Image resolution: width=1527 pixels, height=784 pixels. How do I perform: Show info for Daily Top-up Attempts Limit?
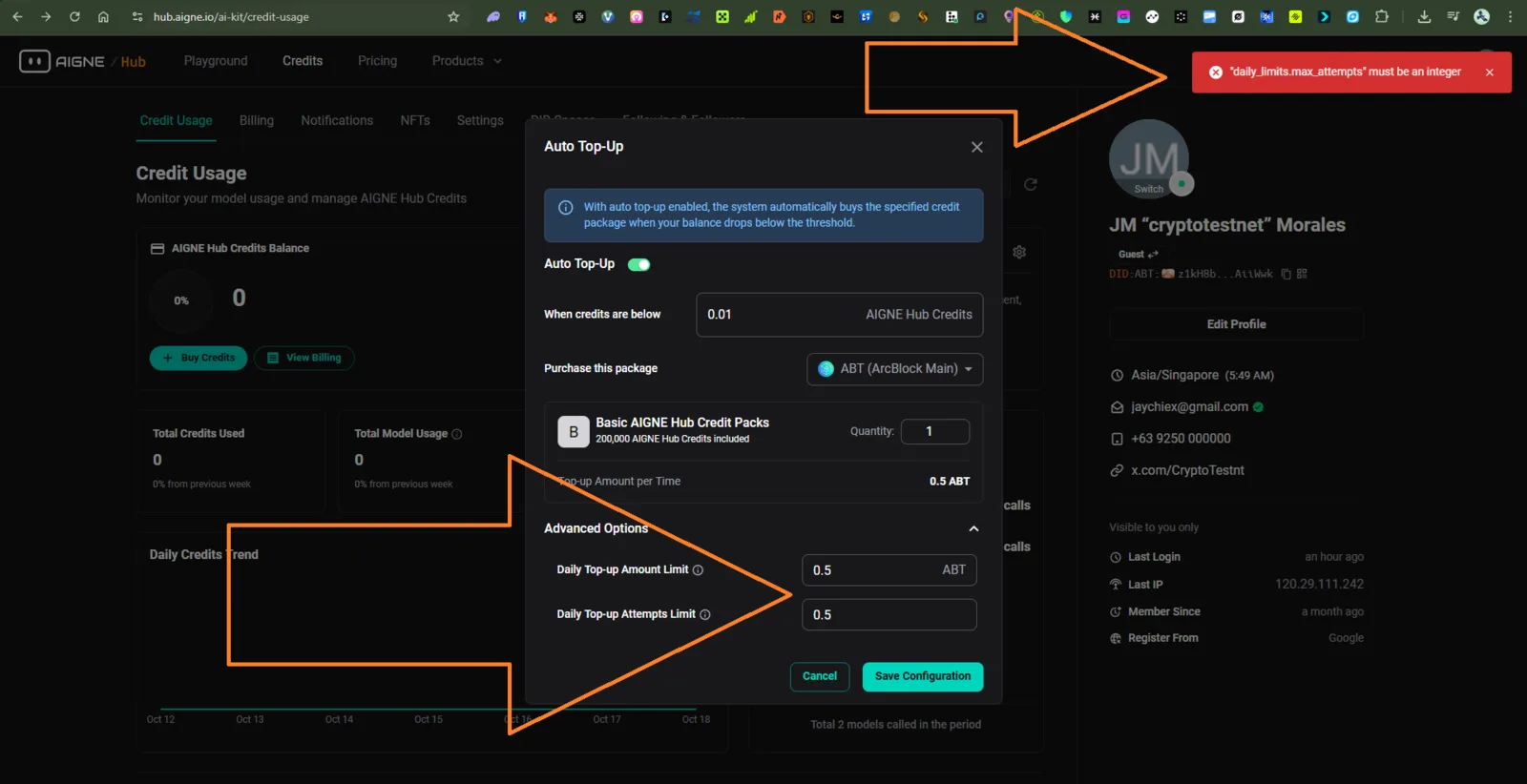click(705, 615)
